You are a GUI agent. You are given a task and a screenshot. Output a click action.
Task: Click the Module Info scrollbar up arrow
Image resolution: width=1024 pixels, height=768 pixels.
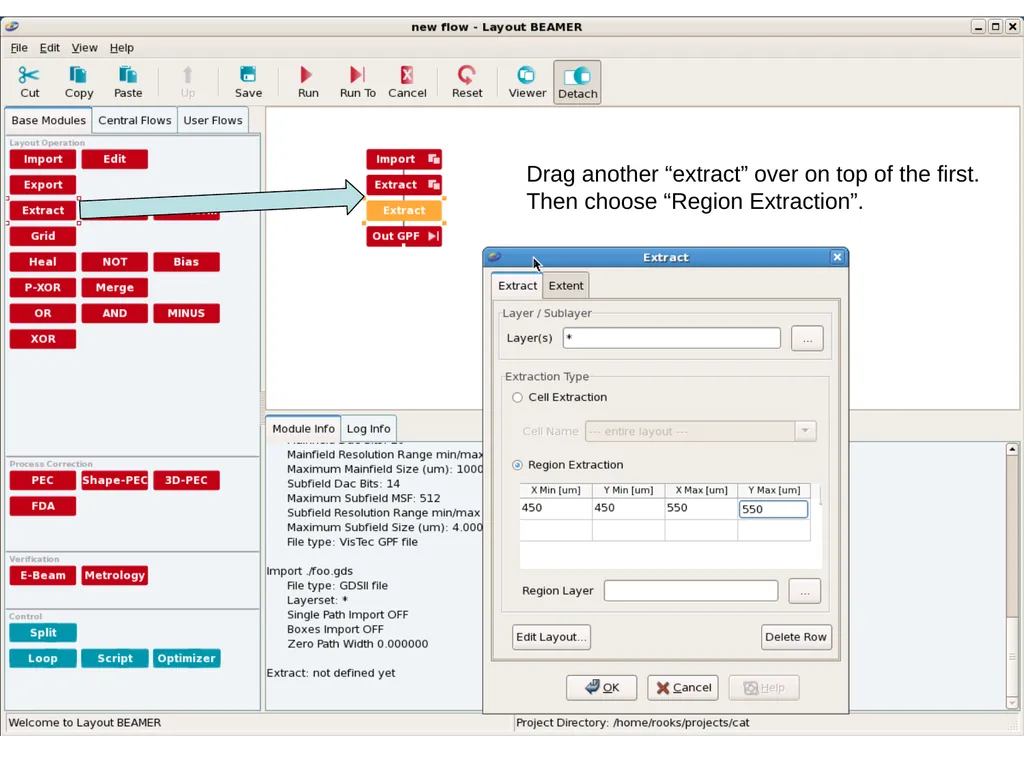pyautogui.click(x=1012, y=449)
